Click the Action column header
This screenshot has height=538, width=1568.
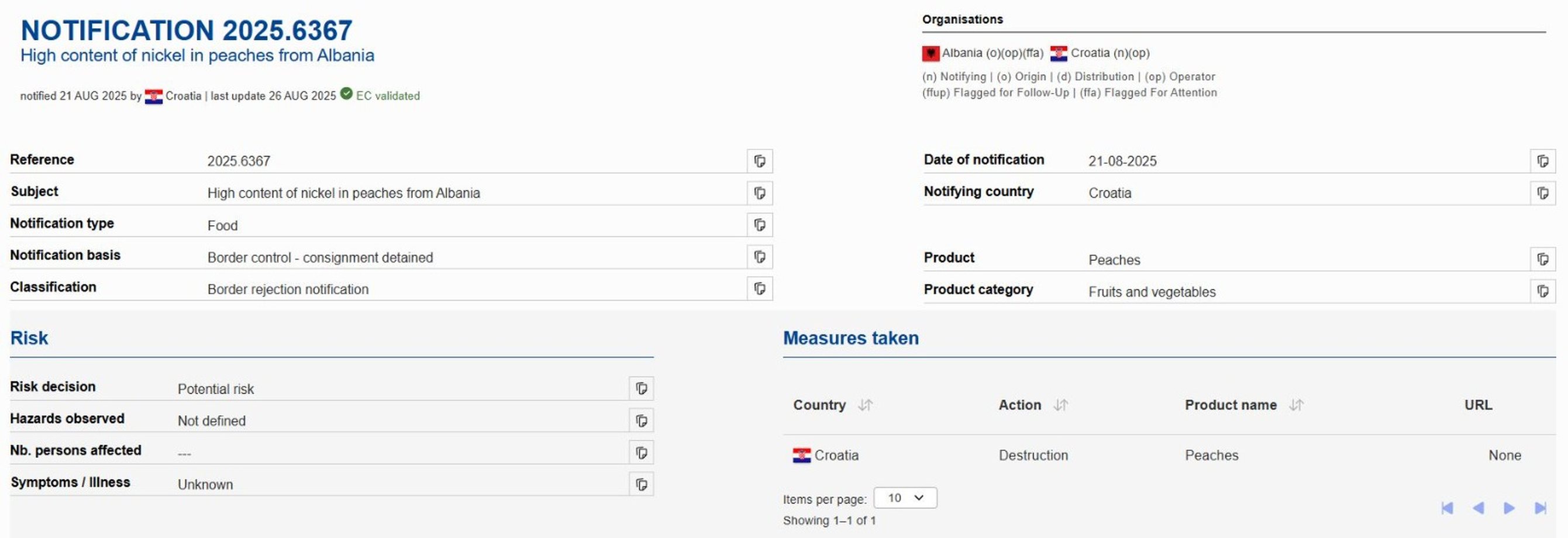pos(1019,405)
